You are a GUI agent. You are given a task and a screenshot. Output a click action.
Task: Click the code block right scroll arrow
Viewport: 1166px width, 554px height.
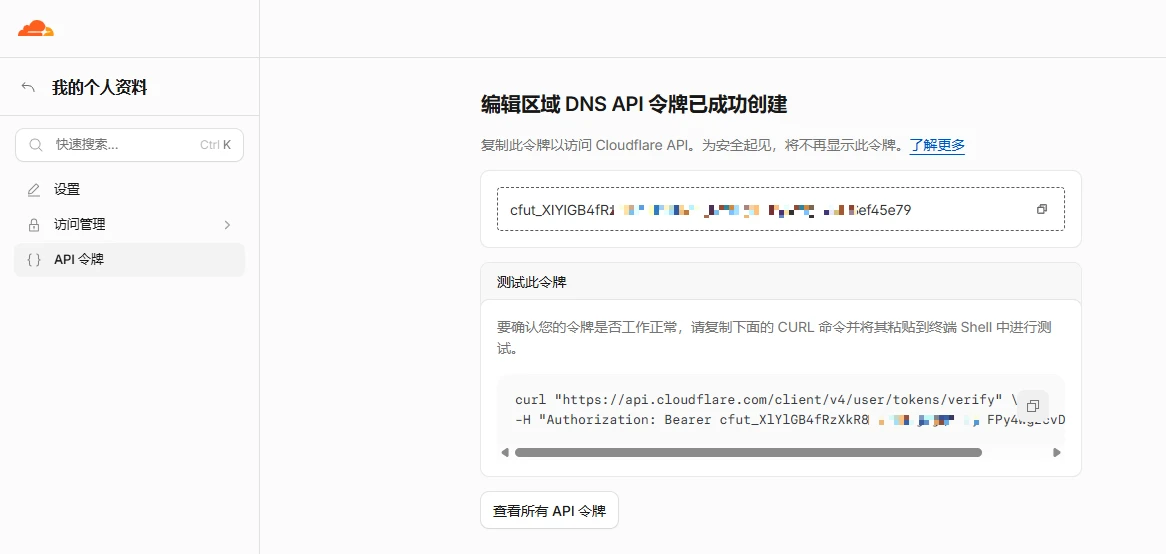(1057, 452)
